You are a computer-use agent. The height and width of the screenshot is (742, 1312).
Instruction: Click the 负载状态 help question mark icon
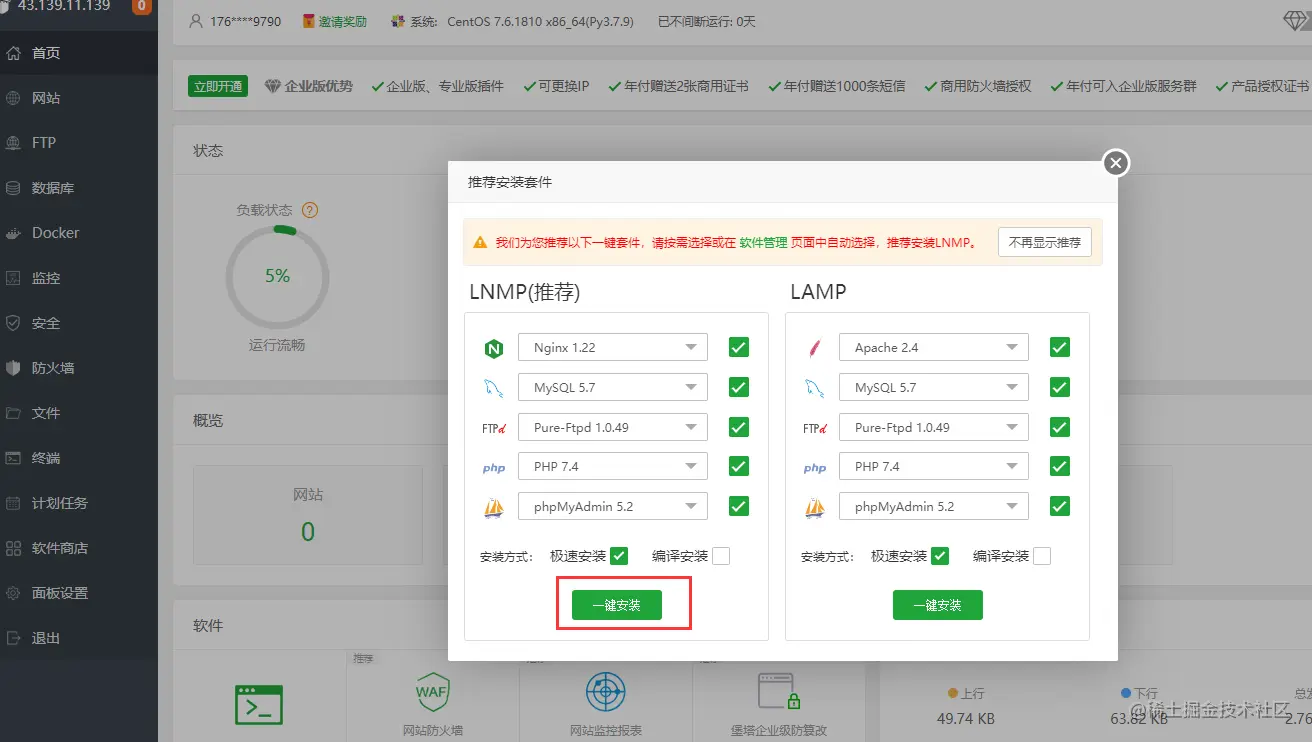[x=310, y=210]
